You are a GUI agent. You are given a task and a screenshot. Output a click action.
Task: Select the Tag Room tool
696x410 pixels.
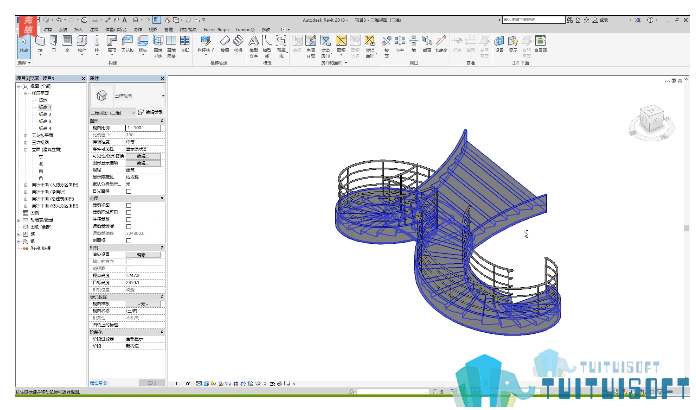[326, 46]
